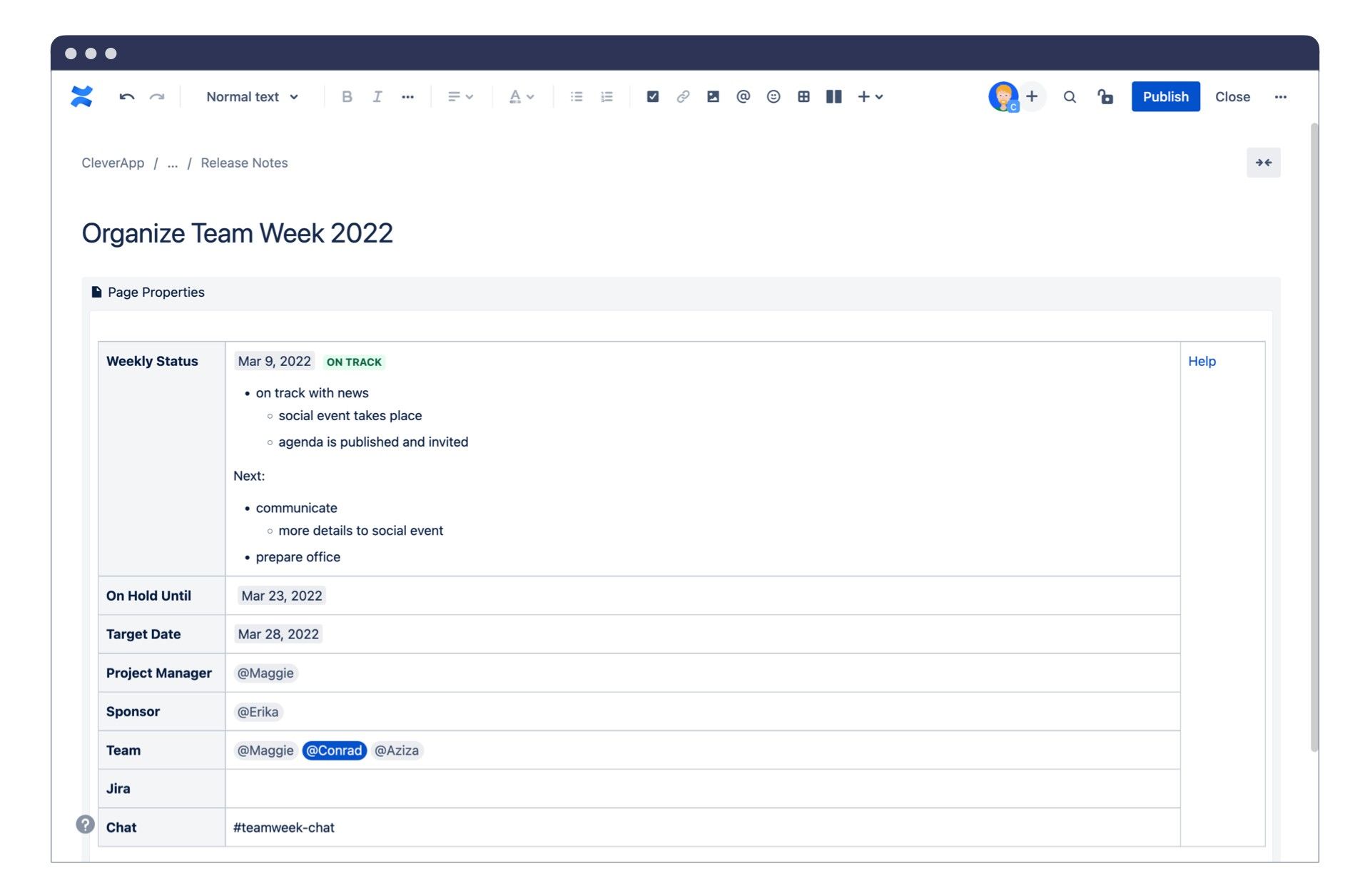Screen dimensions: 1370x896
Task: Open the text color picker
Action: click(521, 97)
